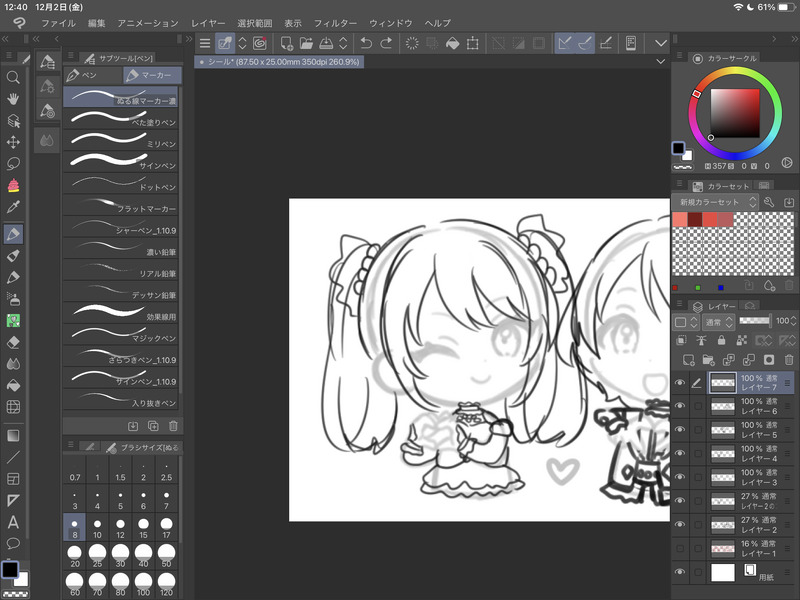
Task: Select the Operation object tool
Action: point(13,120)
